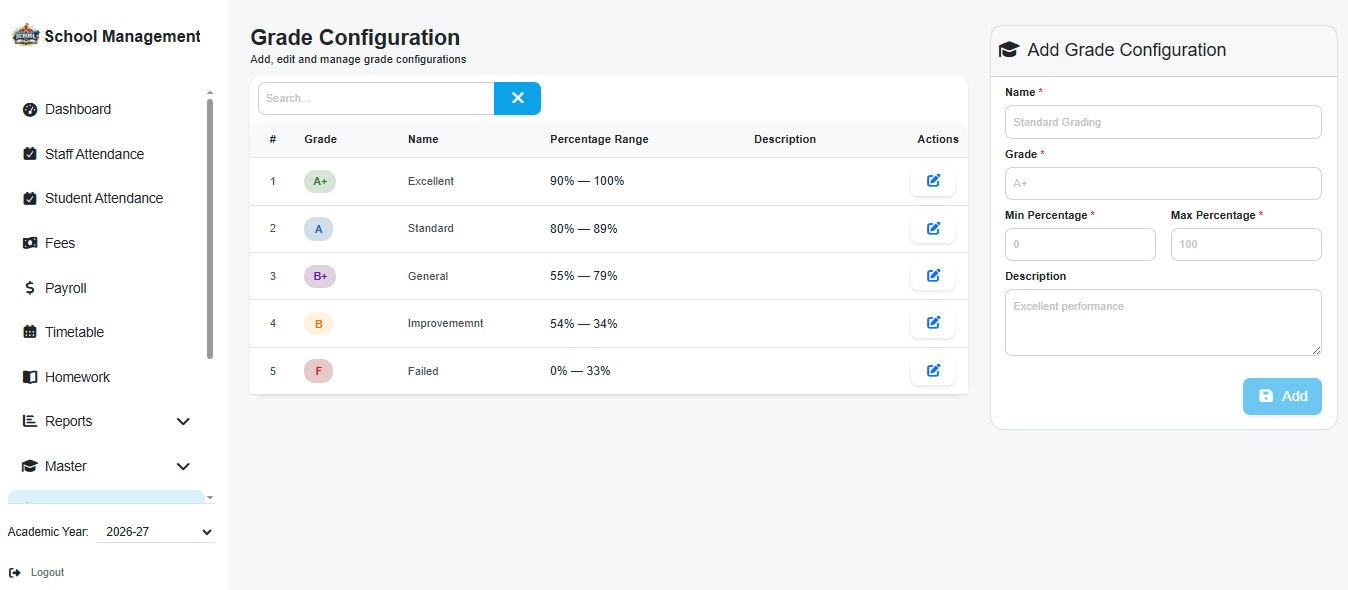Click the Name column header
This screenshot has width=1348, height=590.
coord(423,140)
